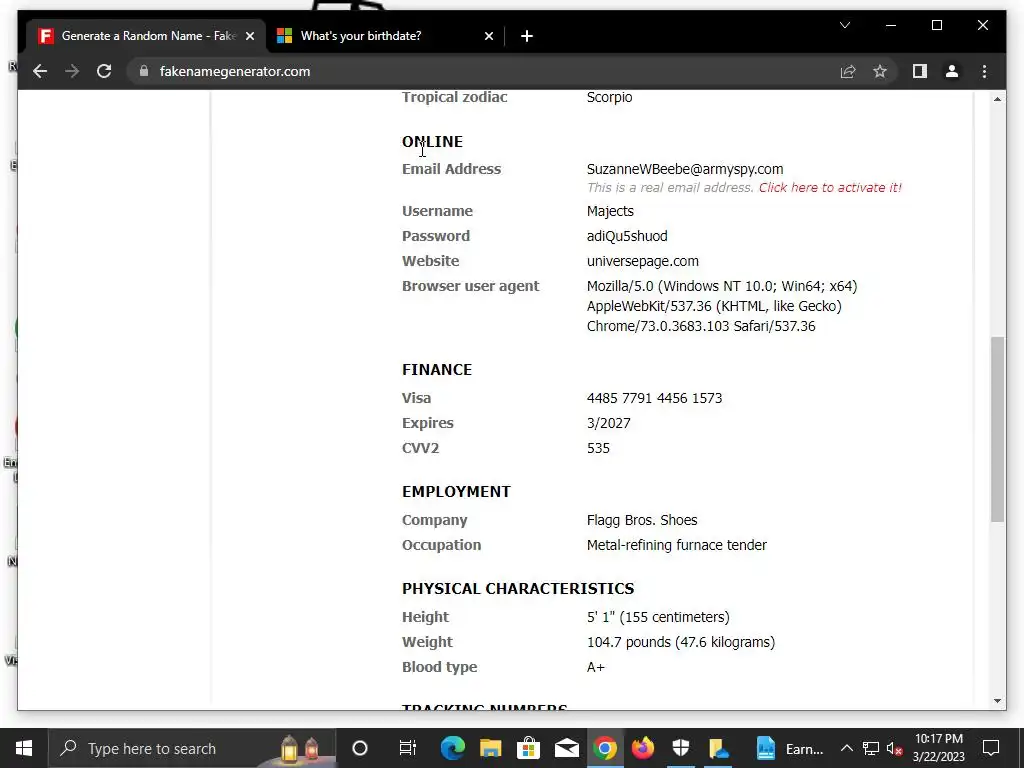The height and width of the screenshot is (768, 1024).
Task: Reload the fakenamegenerator page
Action: (x=104, y=71)
